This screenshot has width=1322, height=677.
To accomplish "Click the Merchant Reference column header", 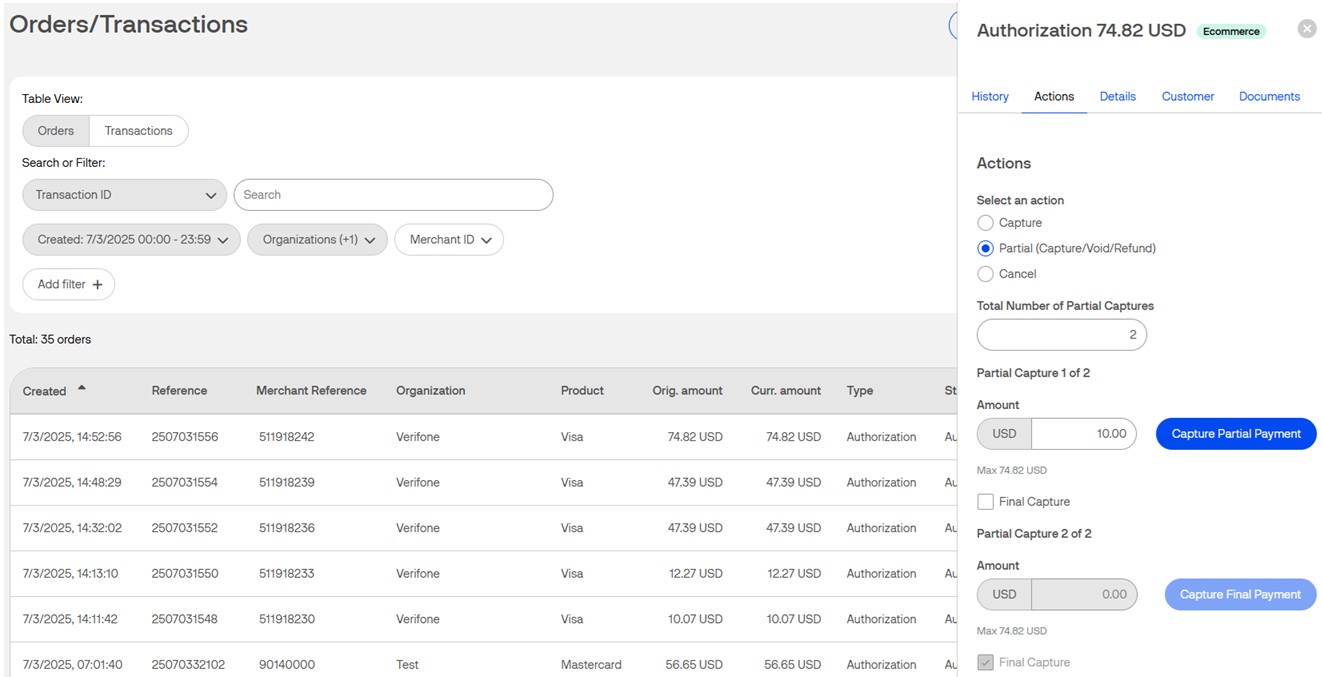I will click(x=311, y=391).
